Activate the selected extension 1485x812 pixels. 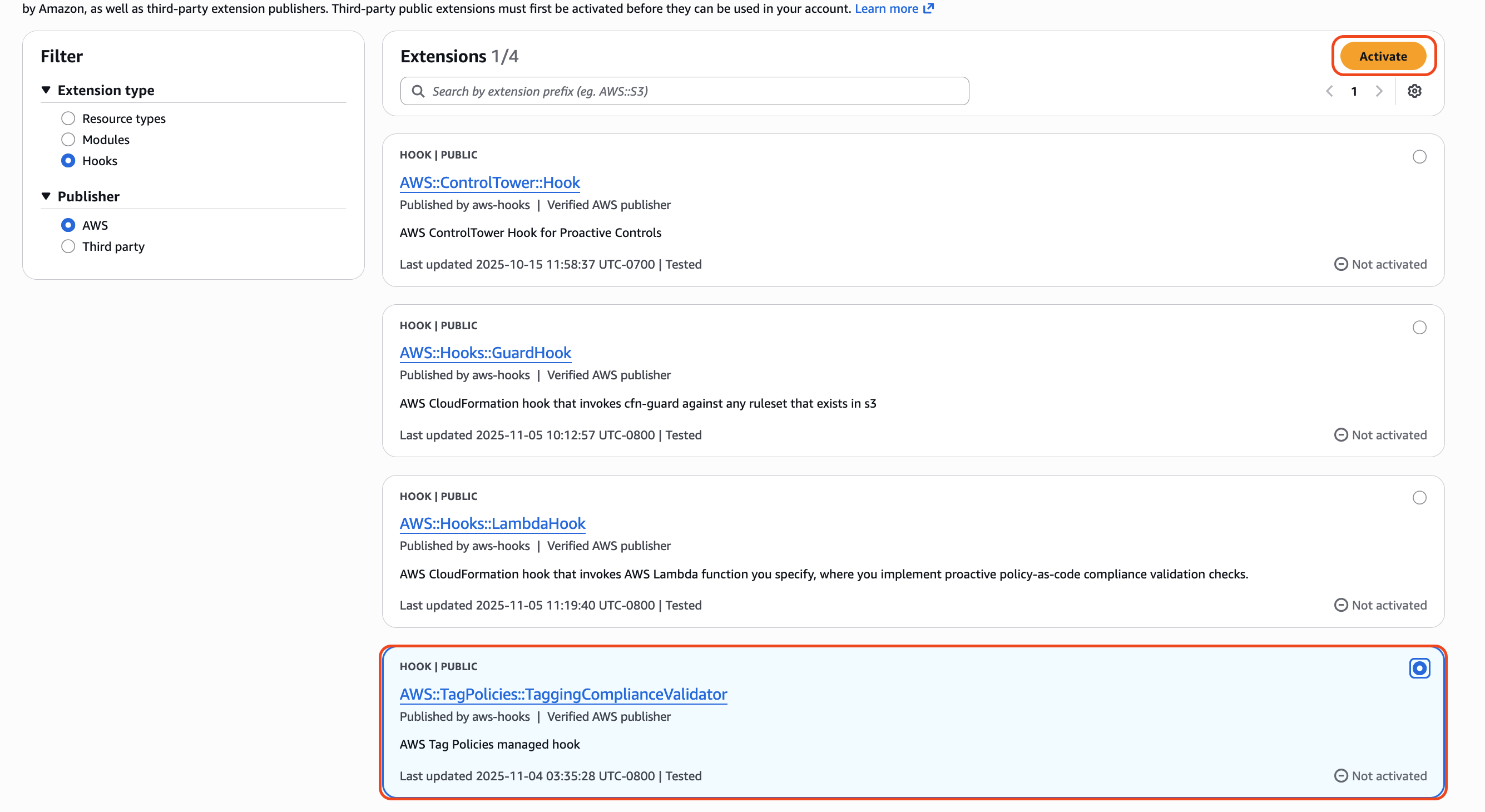[x=1383, y=56]
